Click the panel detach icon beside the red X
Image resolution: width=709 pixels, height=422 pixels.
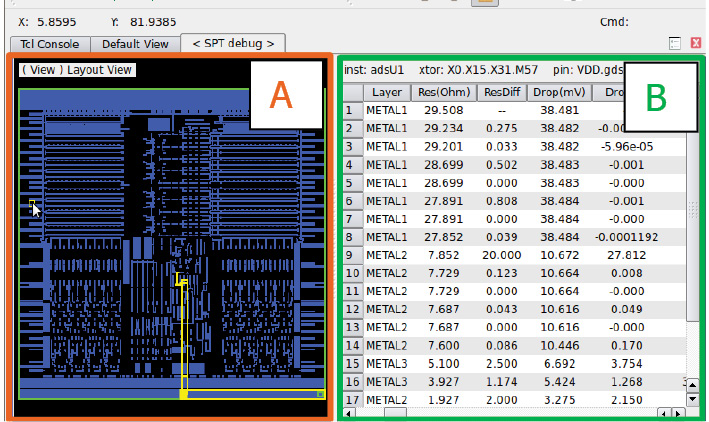point(675,43)
